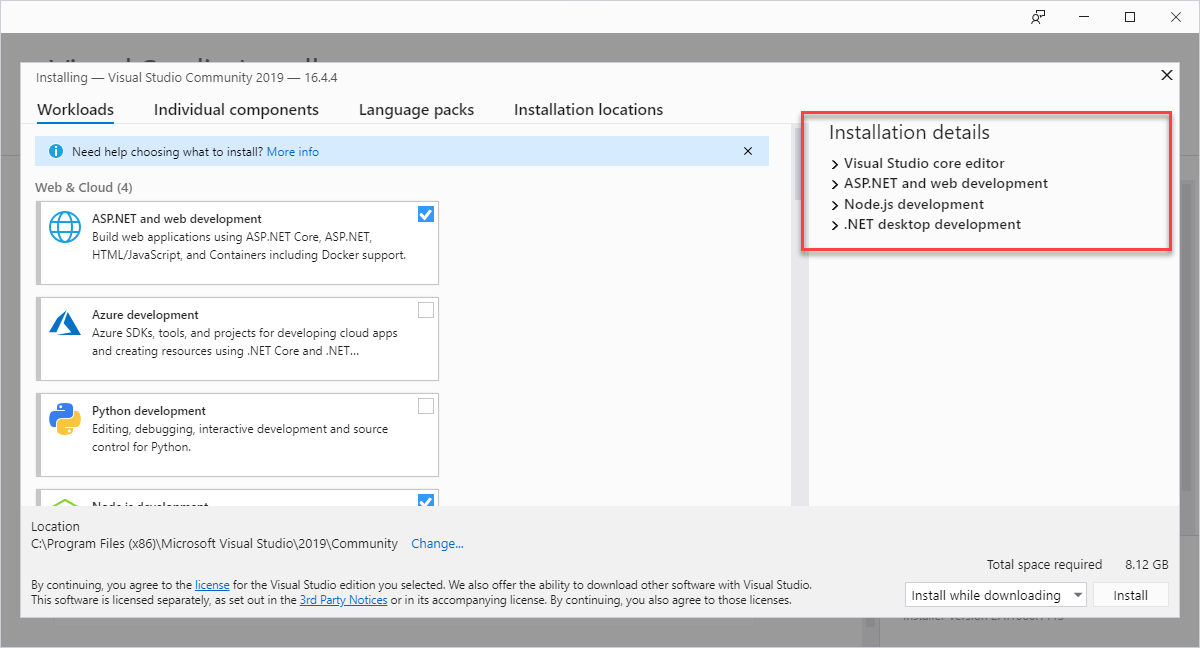
Task: Switch to the Workloads tab
Action: [75, 110]
